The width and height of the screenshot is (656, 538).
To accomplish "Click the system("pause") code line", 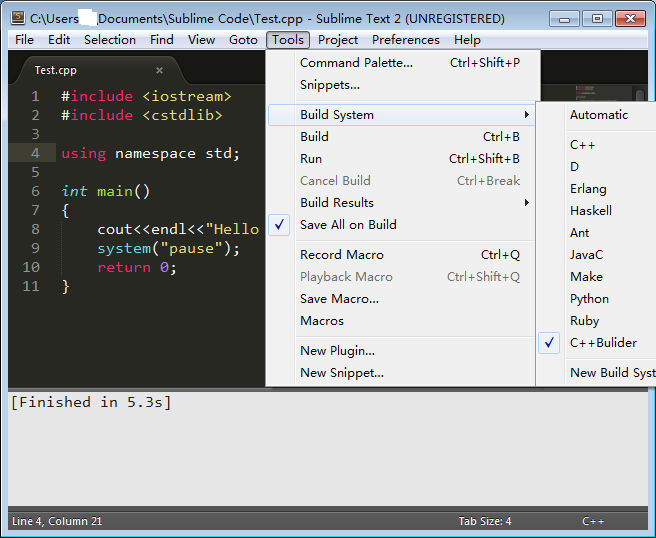I will [x=169, y=249].
